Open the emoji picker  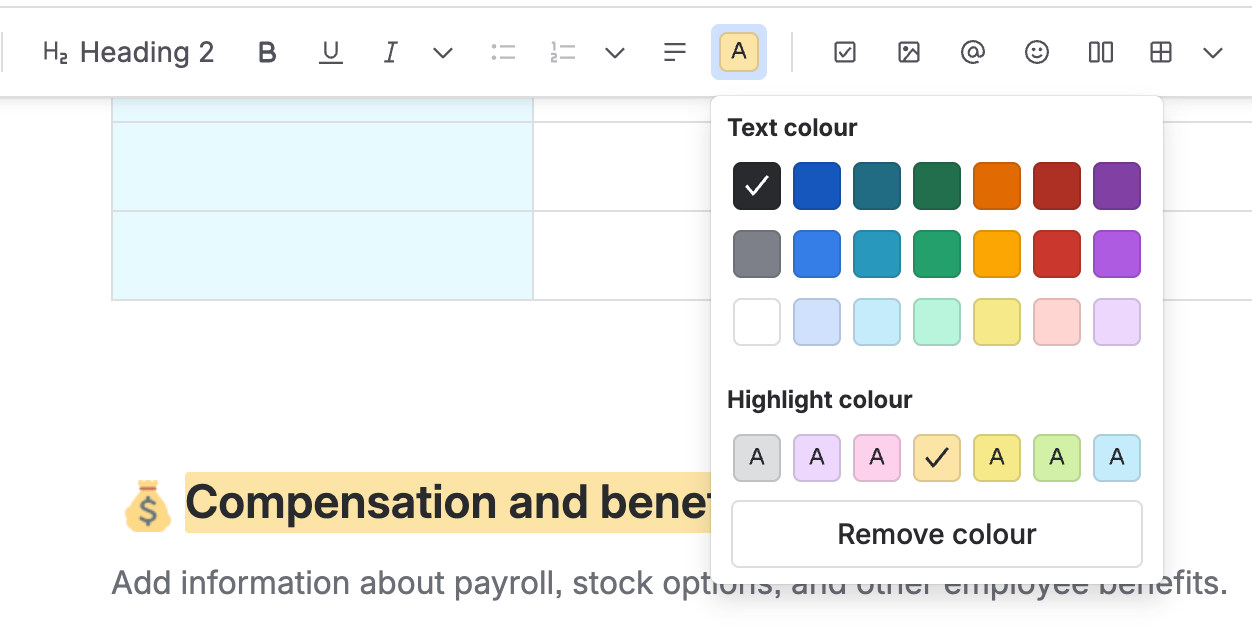click(1036, 52)
